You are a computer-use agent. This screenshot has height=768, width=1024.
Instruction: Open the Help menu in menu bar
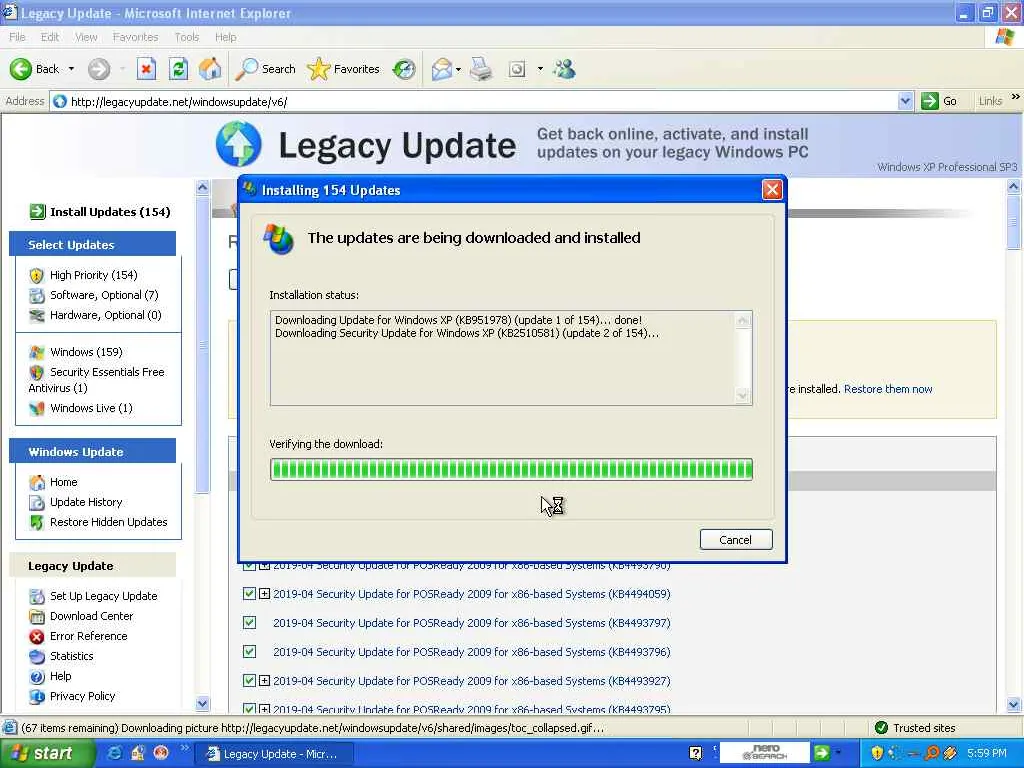point(225,37)
